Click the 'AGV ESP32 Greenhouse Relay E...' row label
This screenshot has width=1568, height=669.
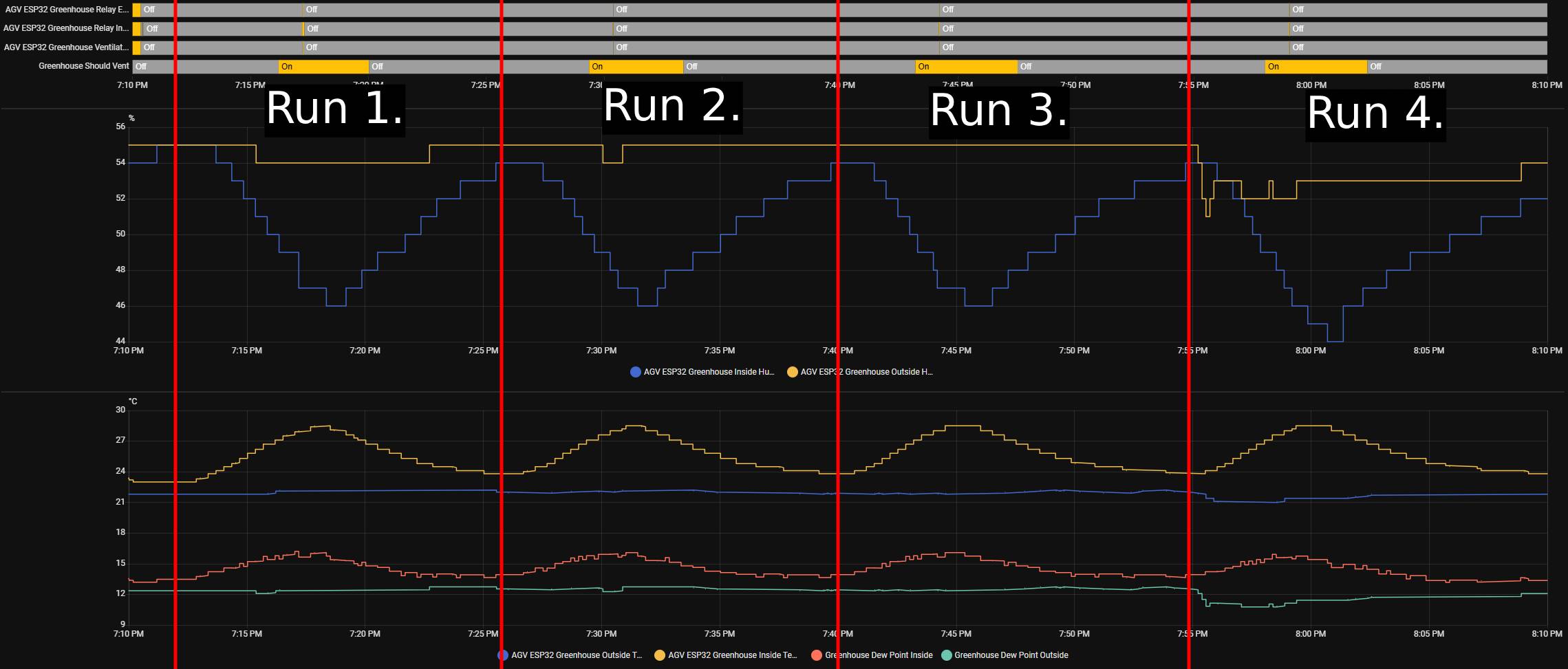pyautogui.click(x=66, y=10)
